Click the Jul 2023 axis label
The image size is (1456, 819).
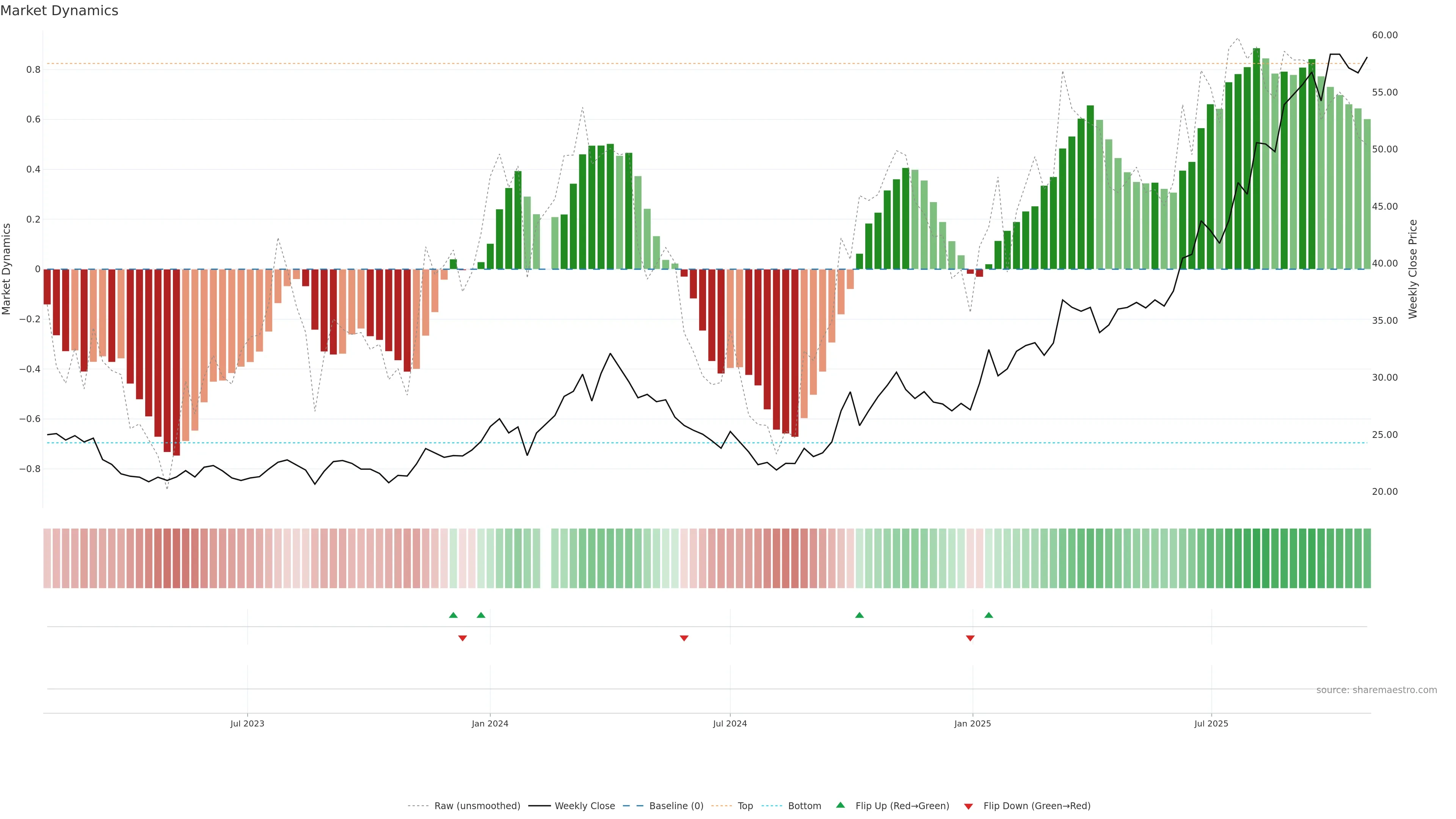coord(247,723)
